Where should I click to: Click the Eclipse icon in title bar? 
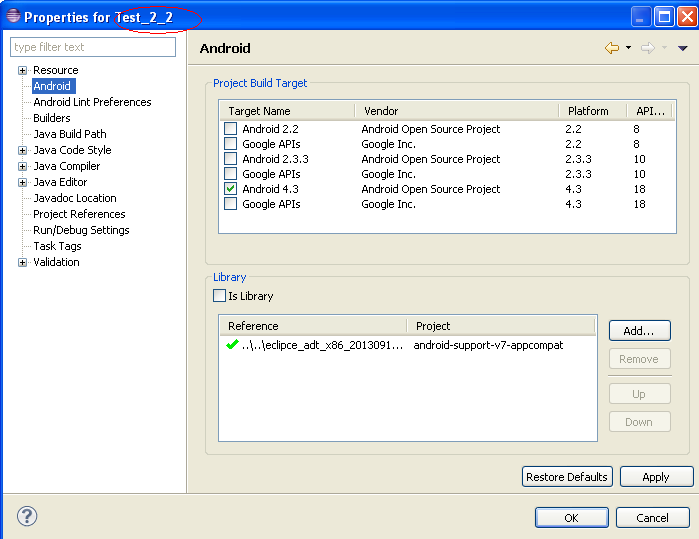point(13,16)
